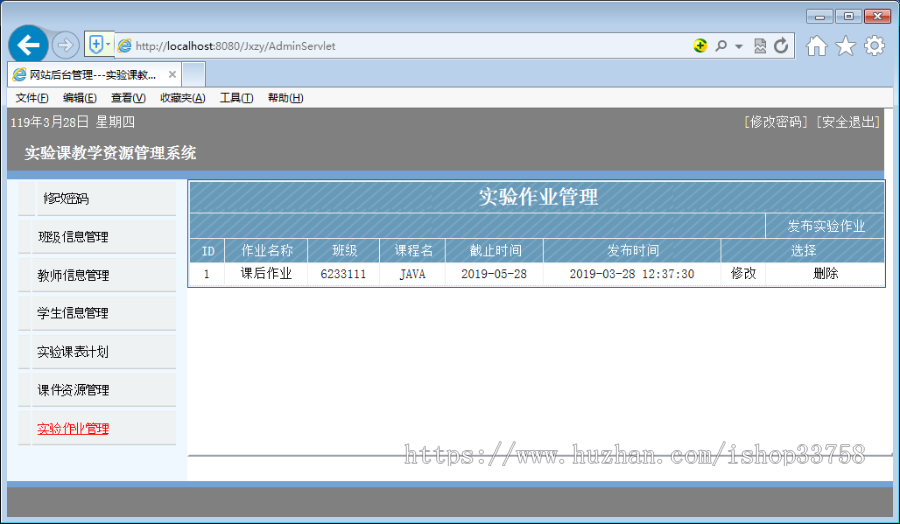Click the 发布时间 column header
This screenshot has height=524, width=900.
click(x=633, y=250)
